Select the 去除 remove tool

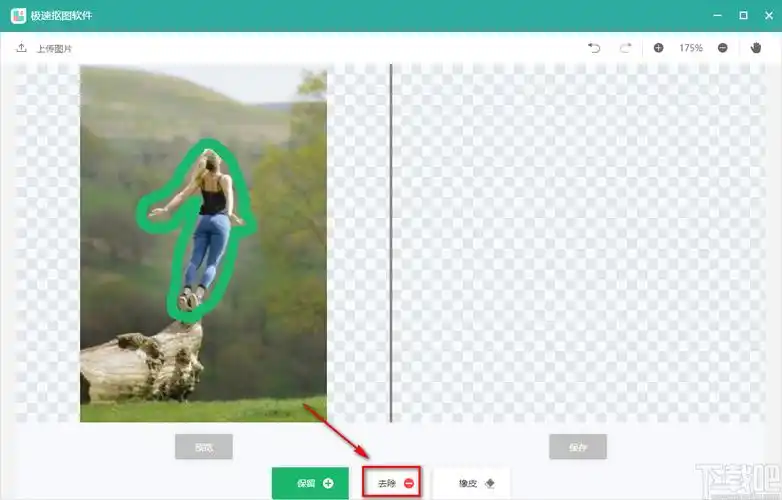pyautogui.click(x=391, y=484)
